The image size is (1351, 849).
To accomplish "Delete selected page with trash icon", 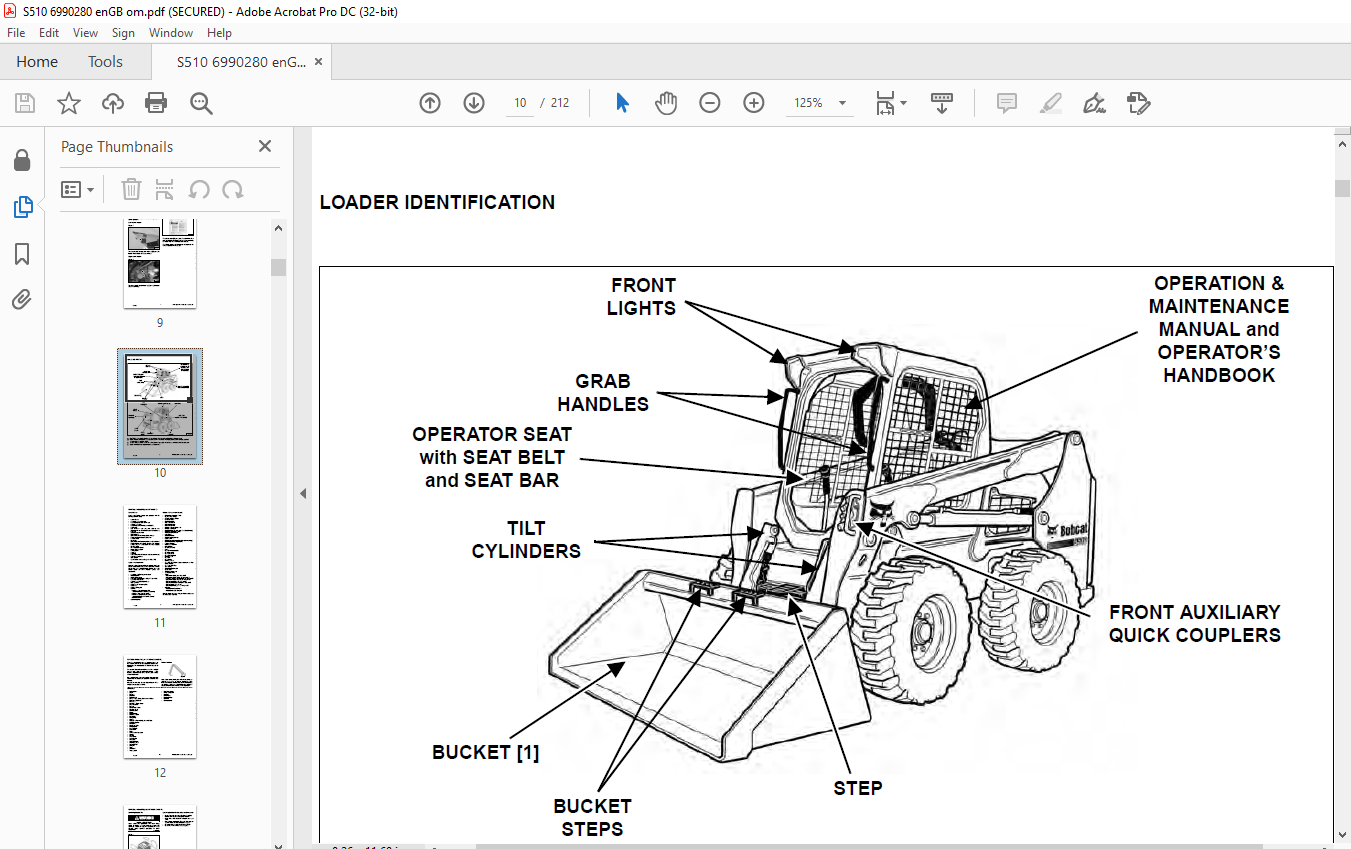I will [131, 189].
